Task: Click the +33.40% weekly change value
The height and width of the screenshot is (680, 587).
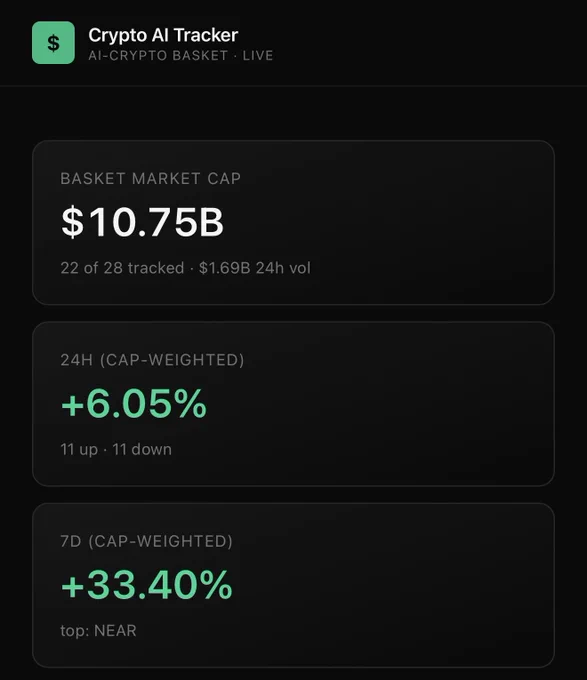Action: [147, 585]
